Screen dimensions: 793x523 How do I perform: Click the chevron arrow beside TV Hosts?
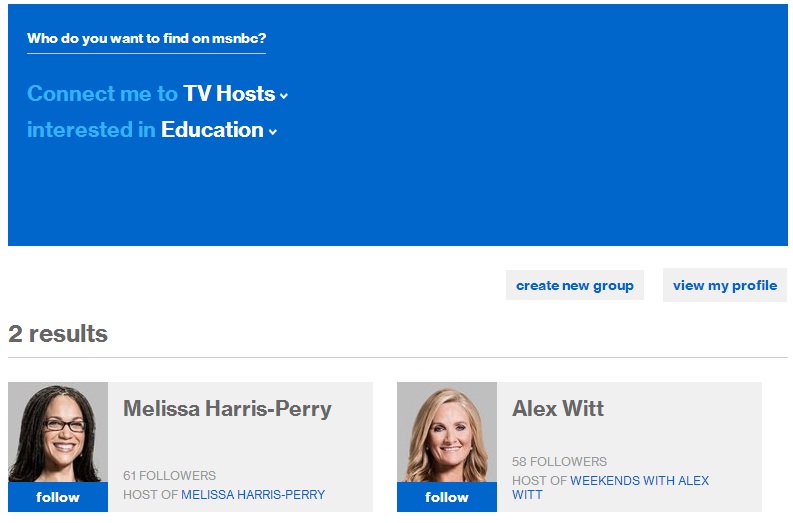[x=284, y=96]
